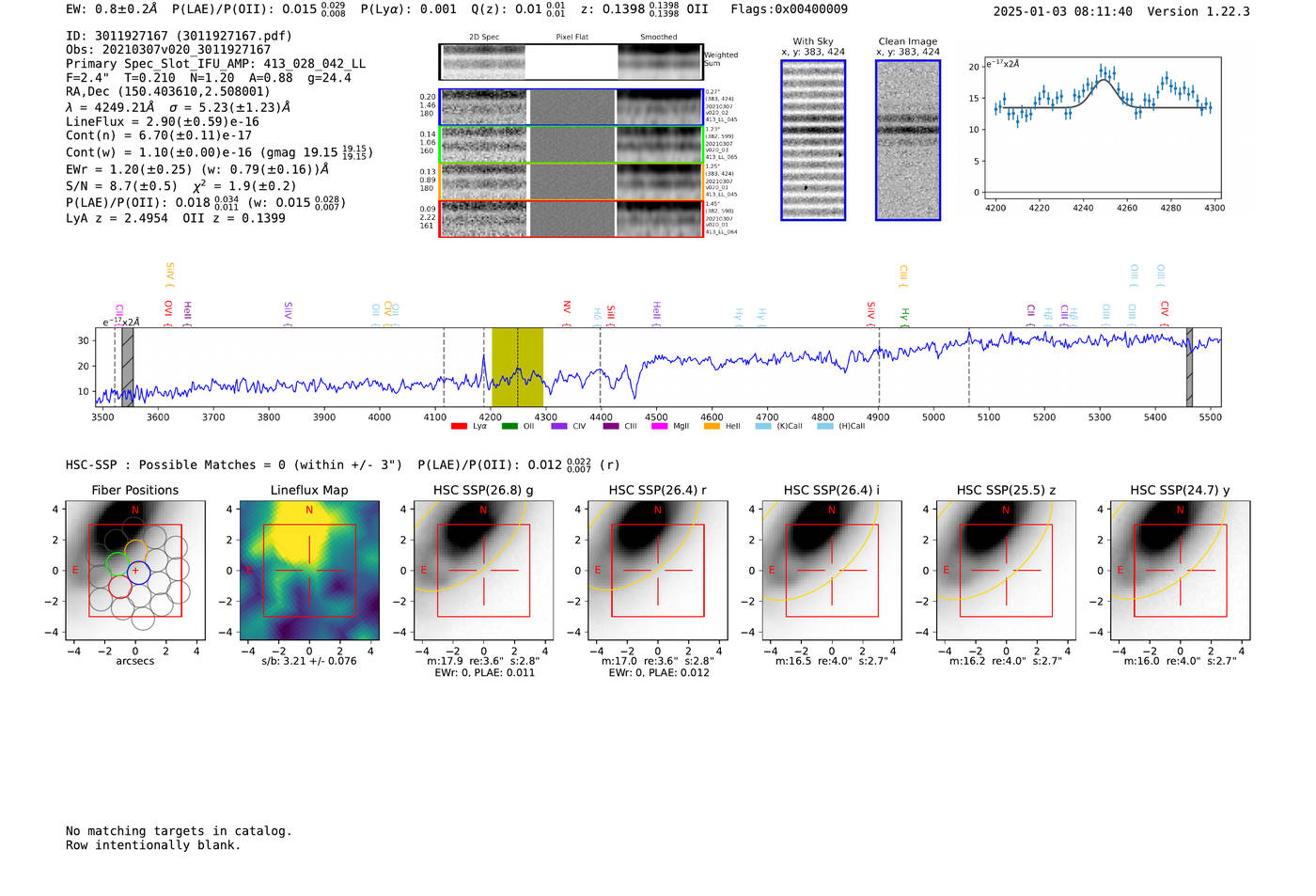Select the magenta MgII legend swatch
This screenshot has height=896, width=1316.
pyautogui.click(x=659, y=427)
